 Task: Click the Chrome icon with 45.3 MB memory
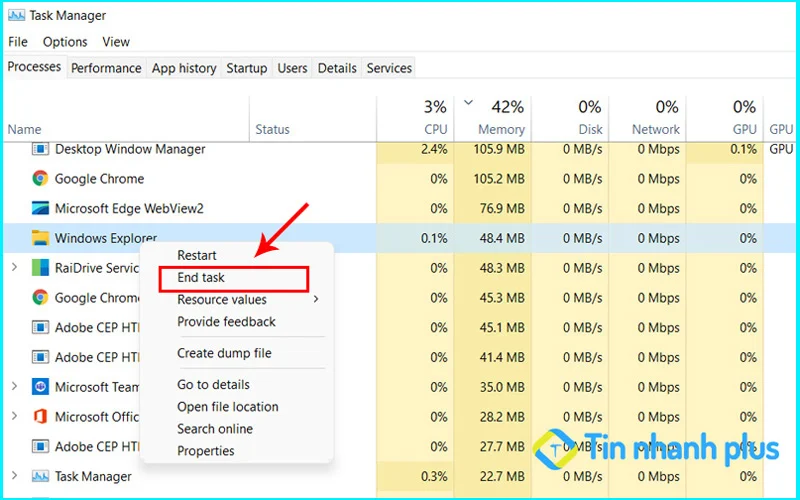click(40, 297)
